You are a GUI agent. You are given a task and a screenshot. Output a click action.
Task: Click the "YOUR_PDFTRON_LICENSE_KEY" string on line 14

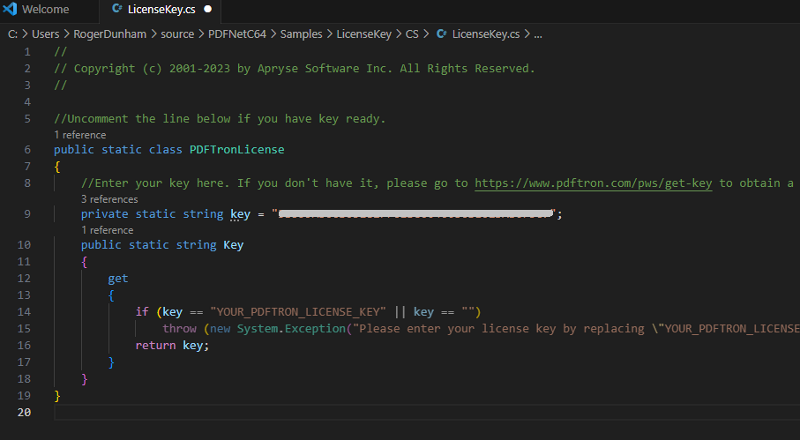(298, 312)
